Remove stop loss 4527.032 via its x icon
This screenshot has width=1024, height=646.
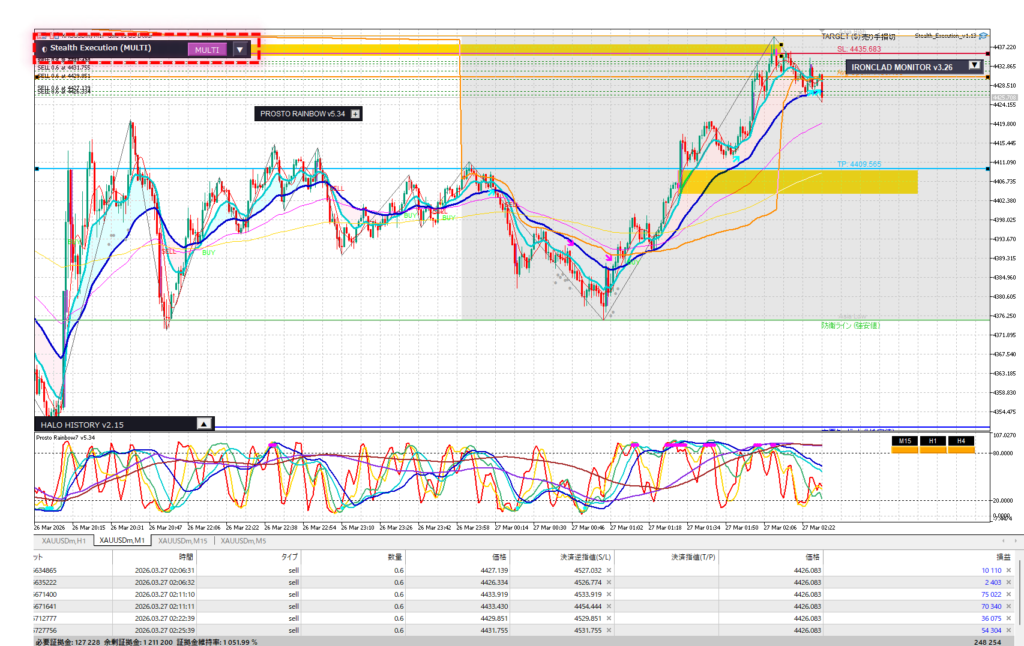point(609,568)
